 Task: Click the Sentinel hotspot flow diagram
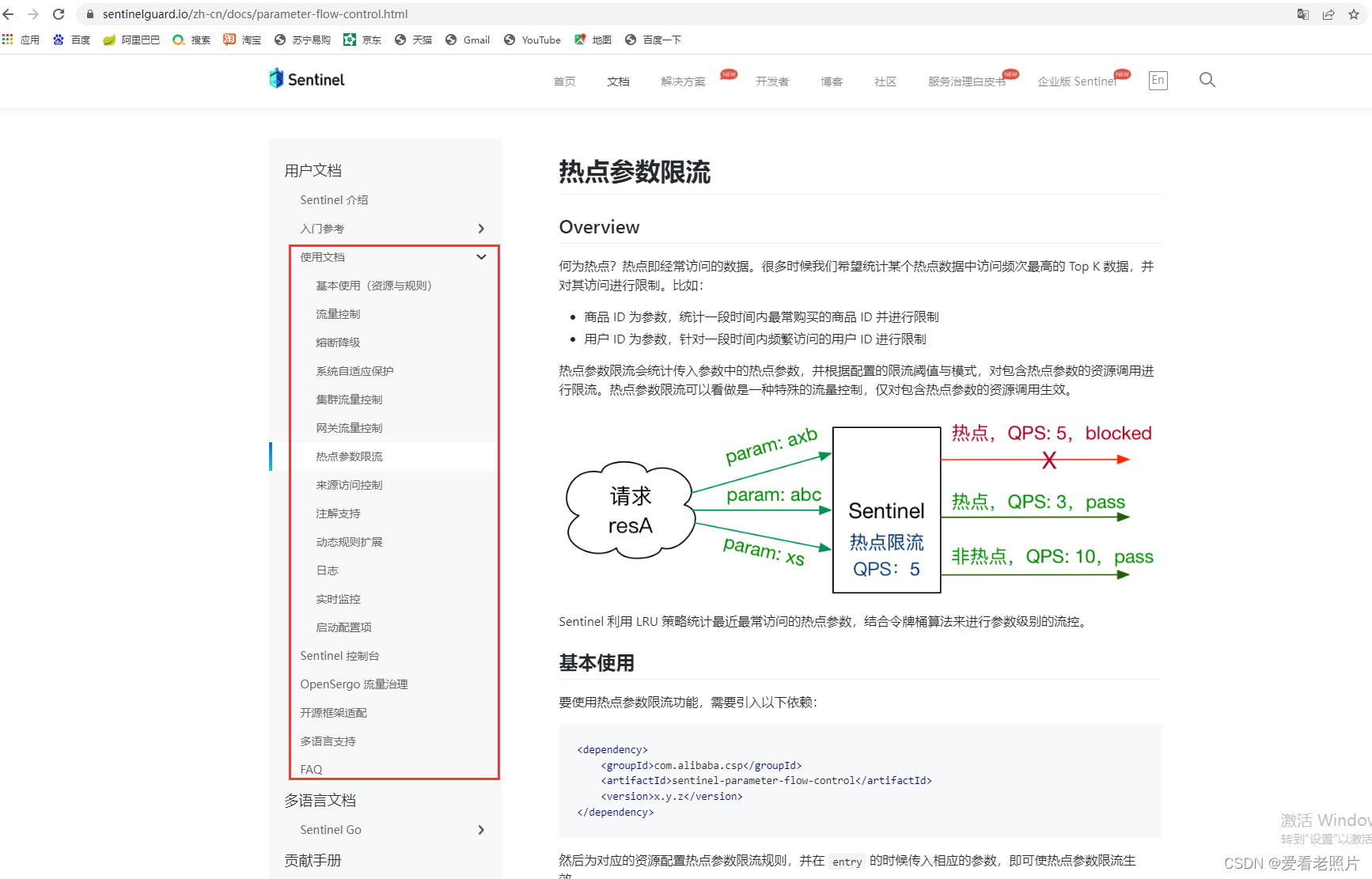(860, 506)
